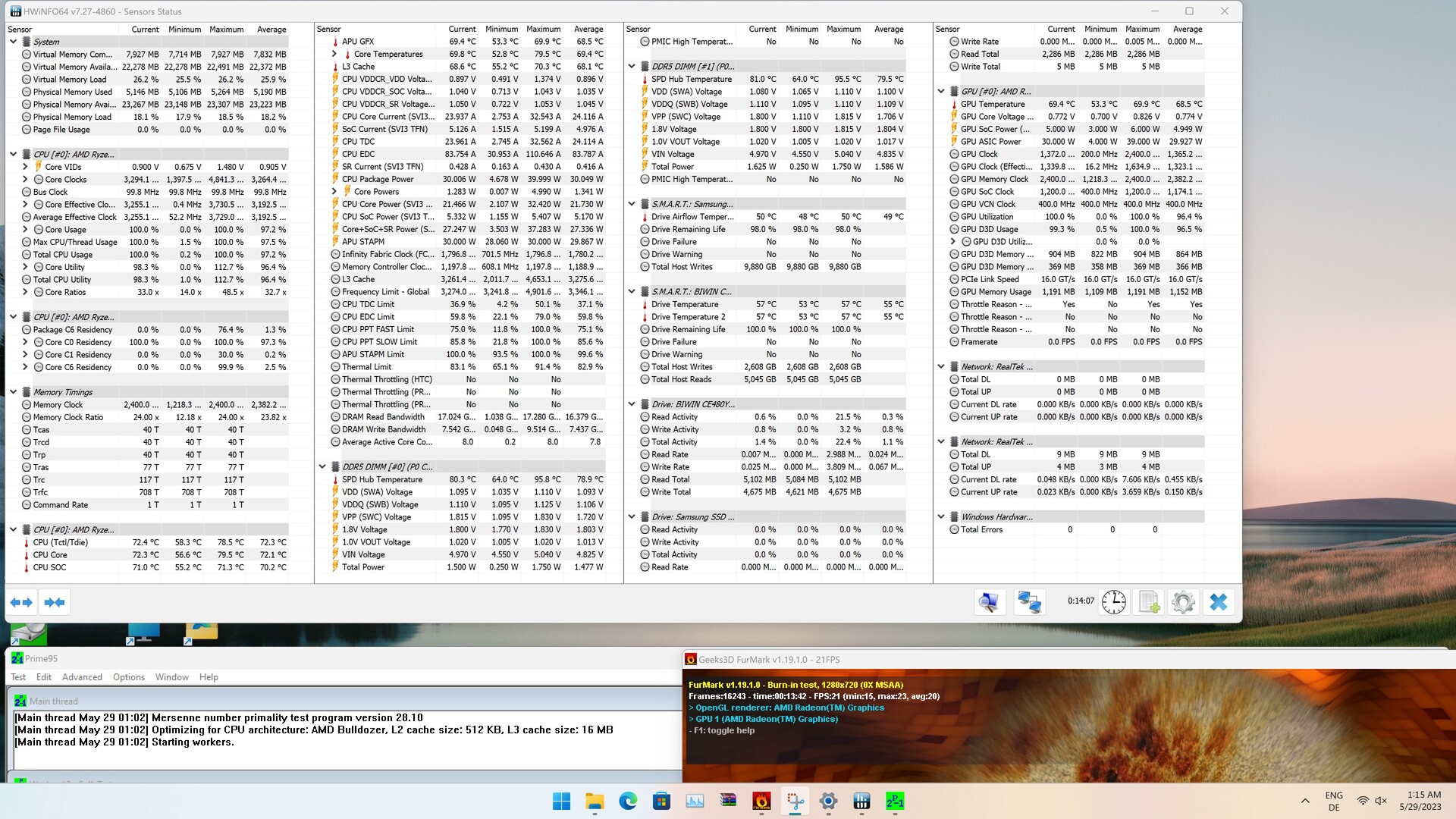Show hidden tray icons chevron
Viewport: 1456px width, 819px height.
[1305, 801]
